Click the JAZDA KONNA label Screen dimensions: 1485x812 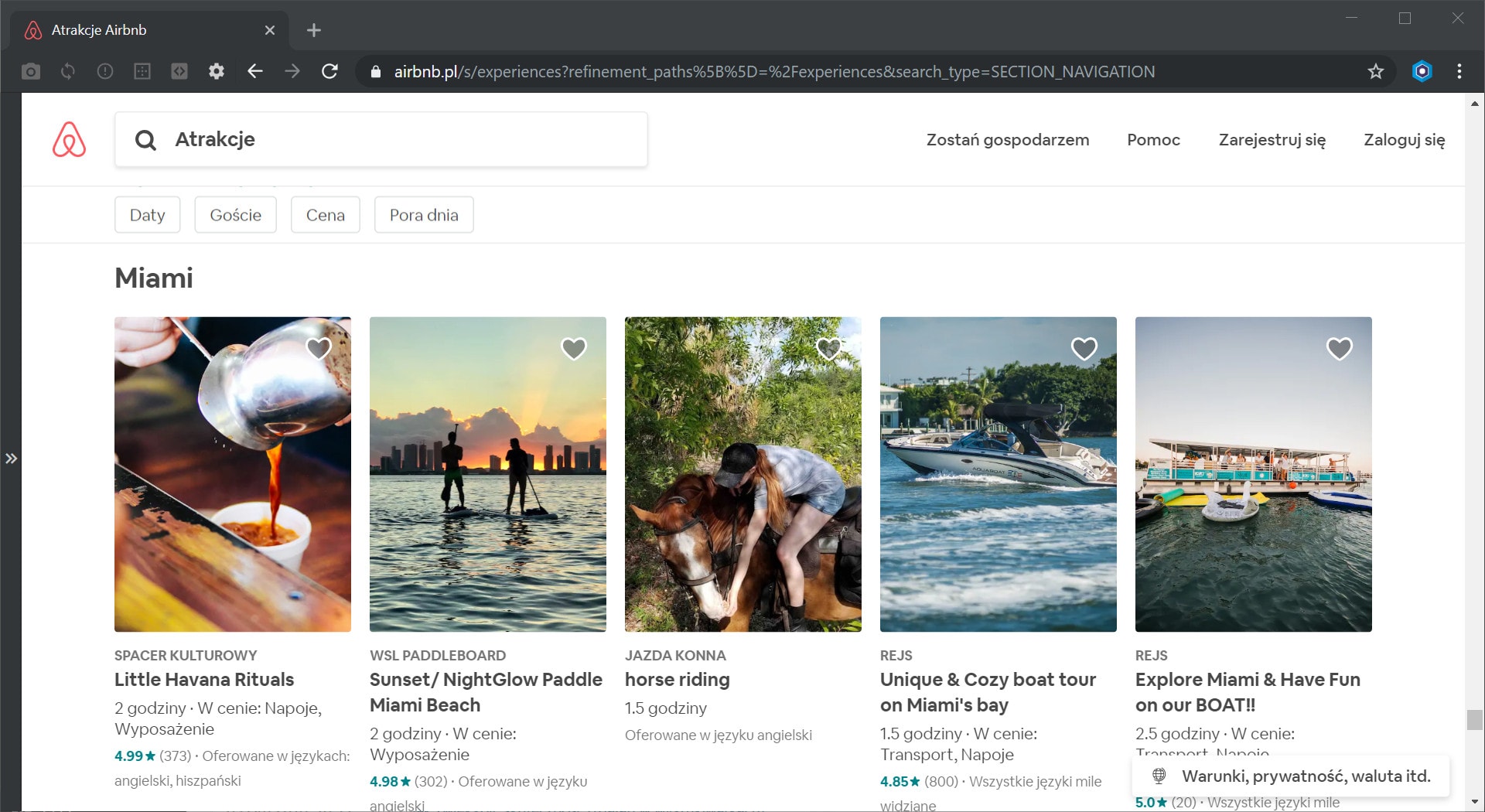tap(675, 655)
